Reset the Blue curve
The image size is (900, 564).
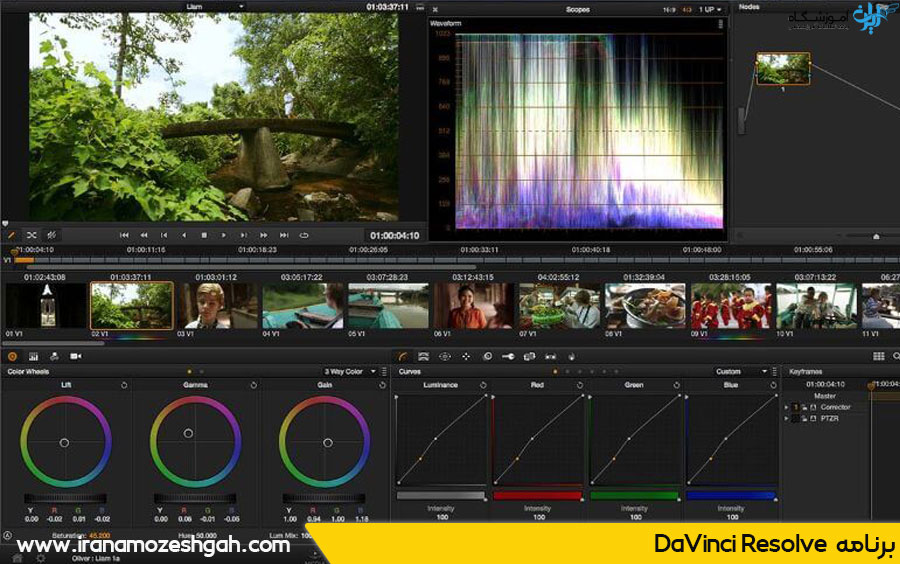click(x=773, y=385)
